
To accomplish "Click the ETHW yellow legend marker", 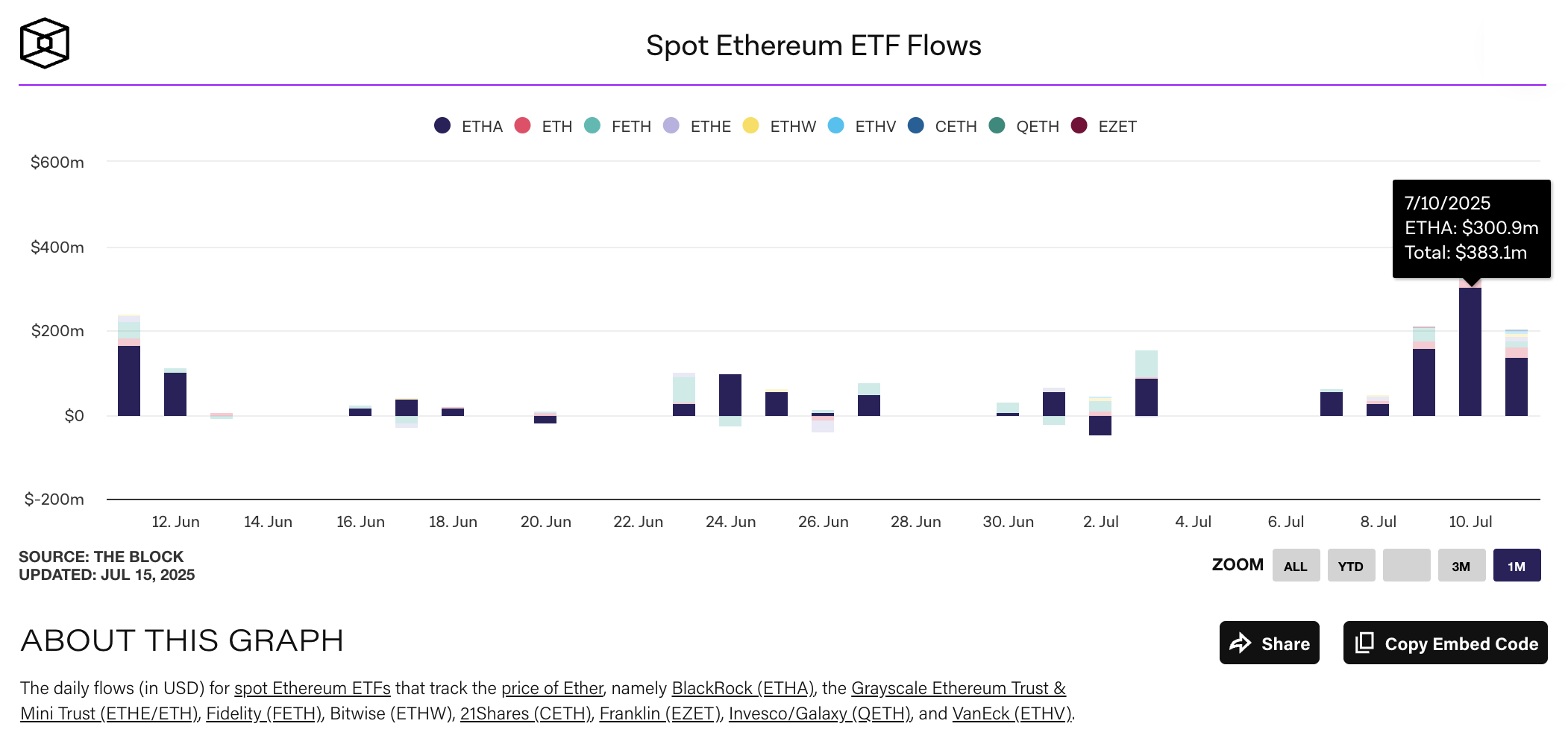I will [x=751, y=125].
